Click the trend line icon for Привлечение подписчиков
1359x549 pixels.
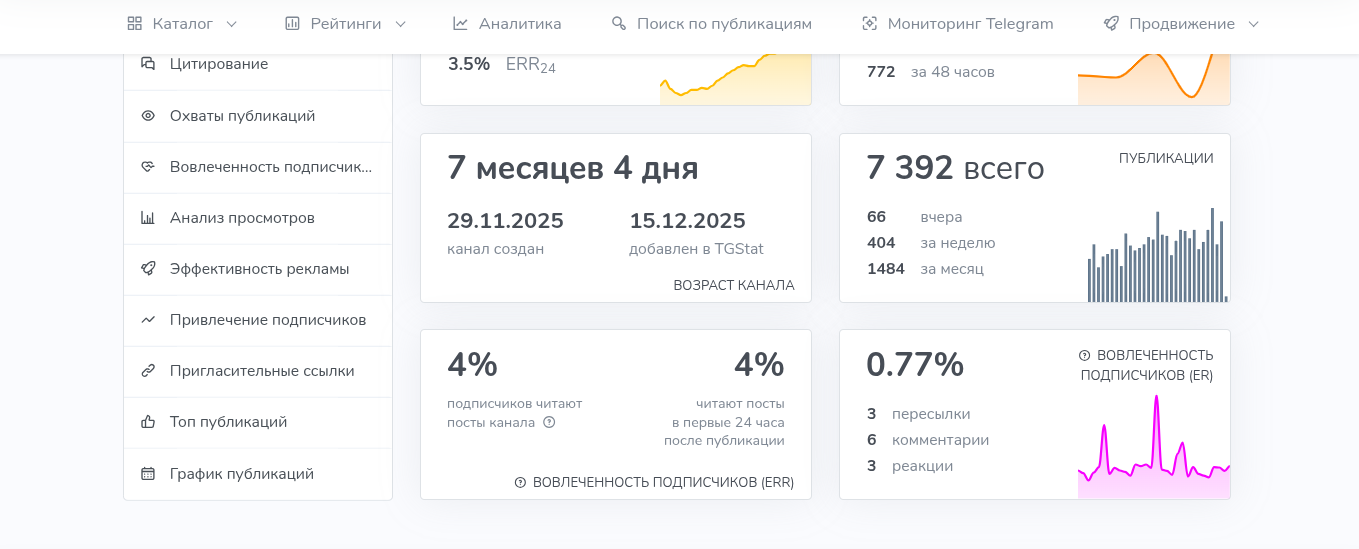(148, 320)
